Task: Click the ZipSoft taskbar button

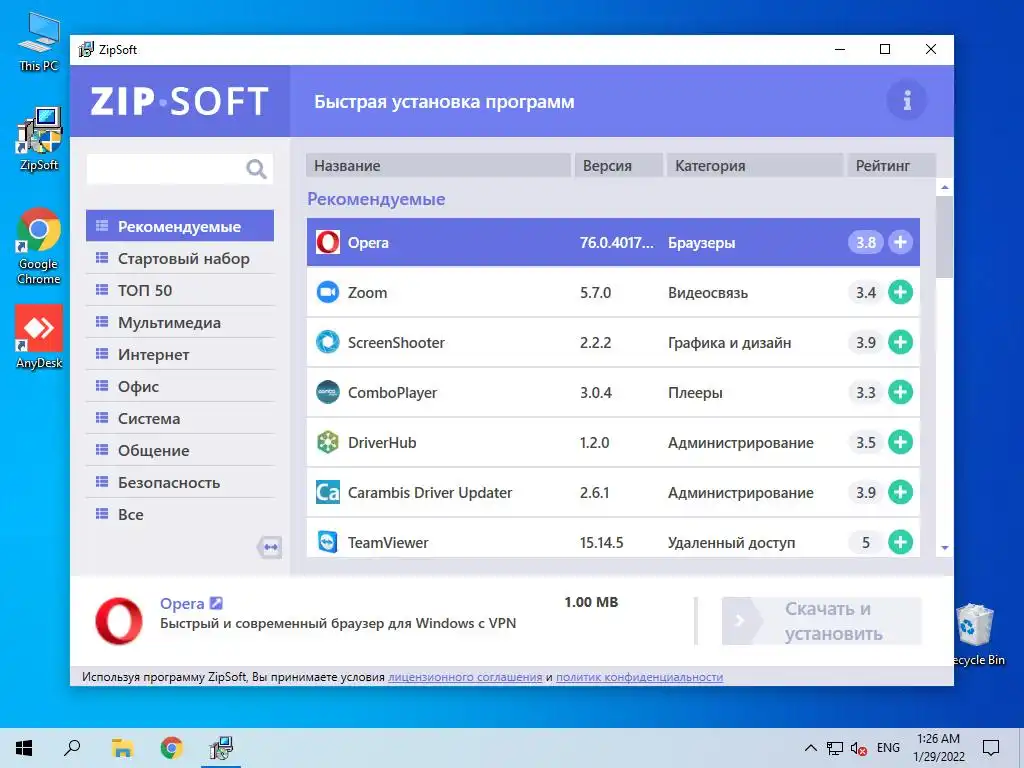Action: coord(221,748)
